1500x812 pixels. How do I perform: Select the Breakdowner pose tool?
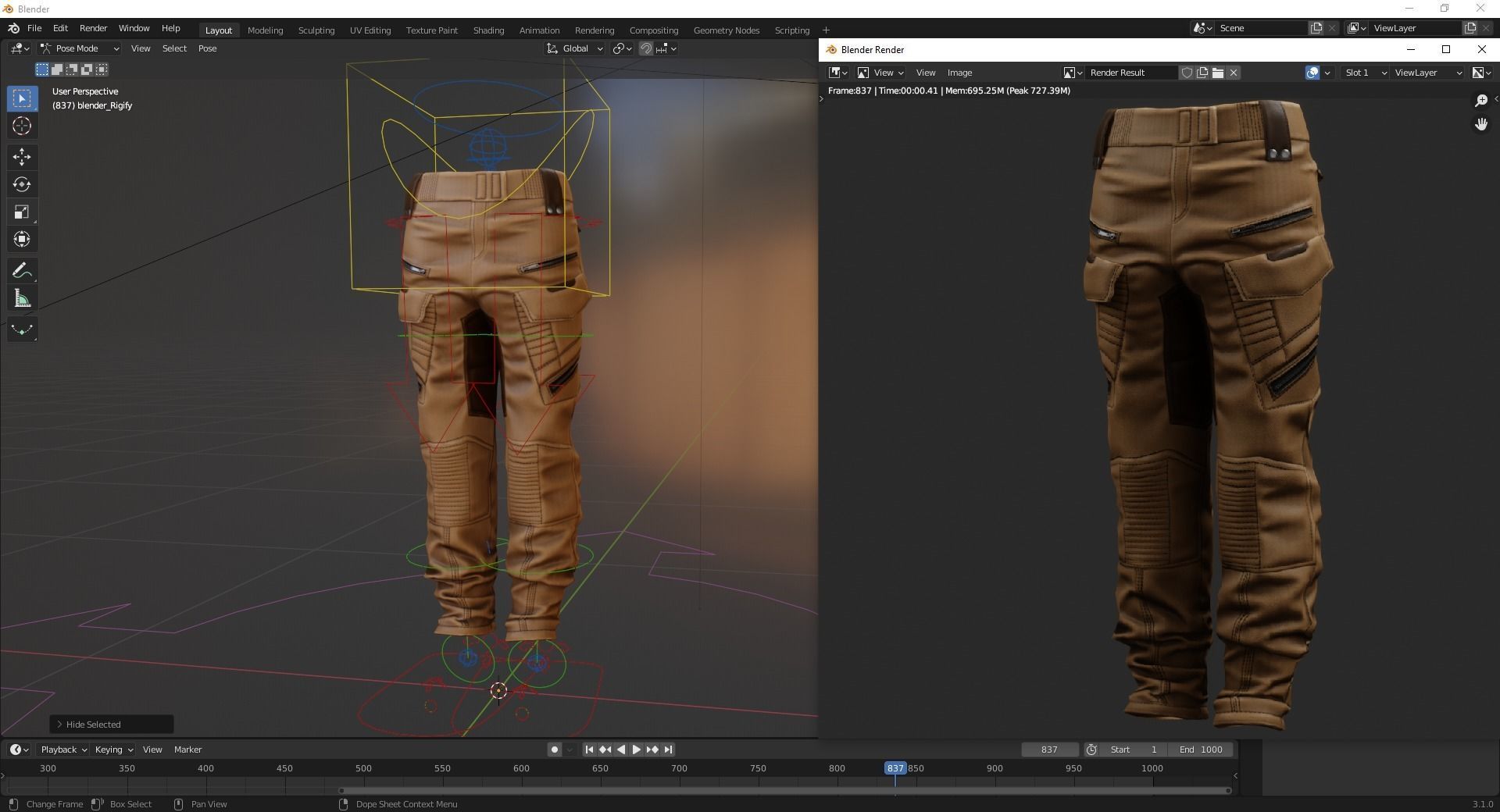pyautogui.click(x=22, y=329)
